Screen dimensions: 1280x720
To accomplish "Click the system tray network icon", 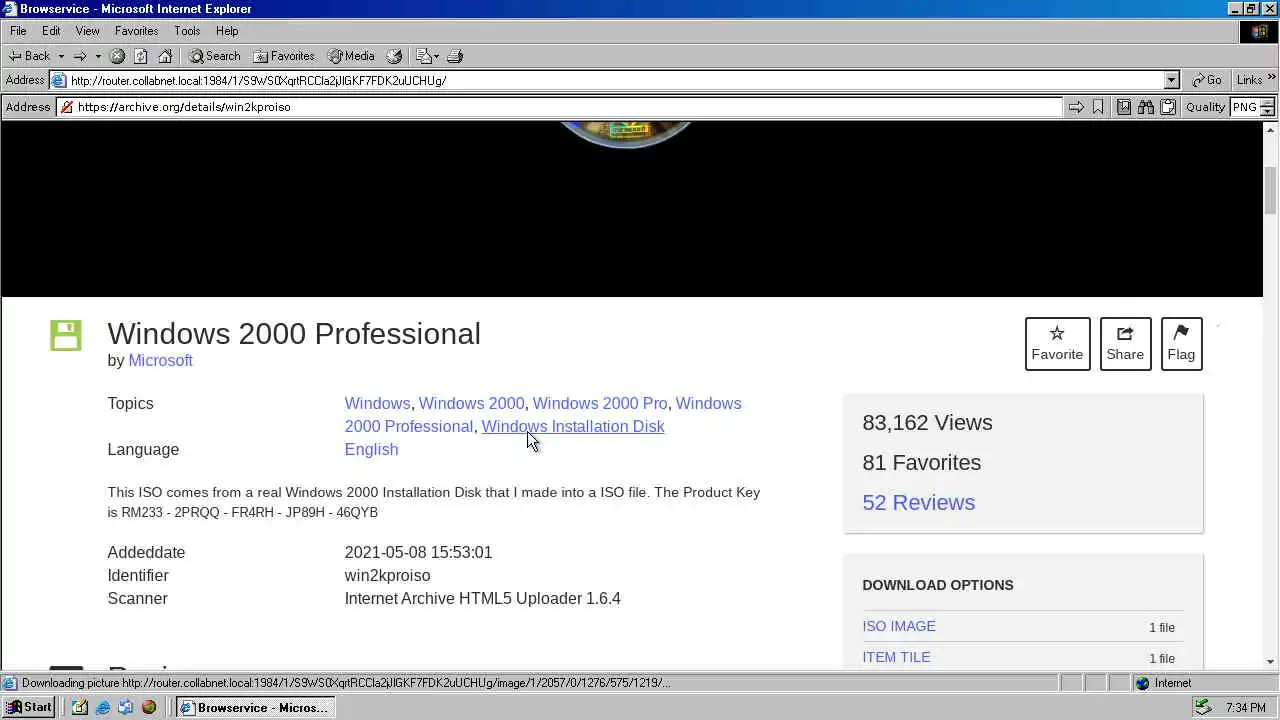I will coord(1203,707).
